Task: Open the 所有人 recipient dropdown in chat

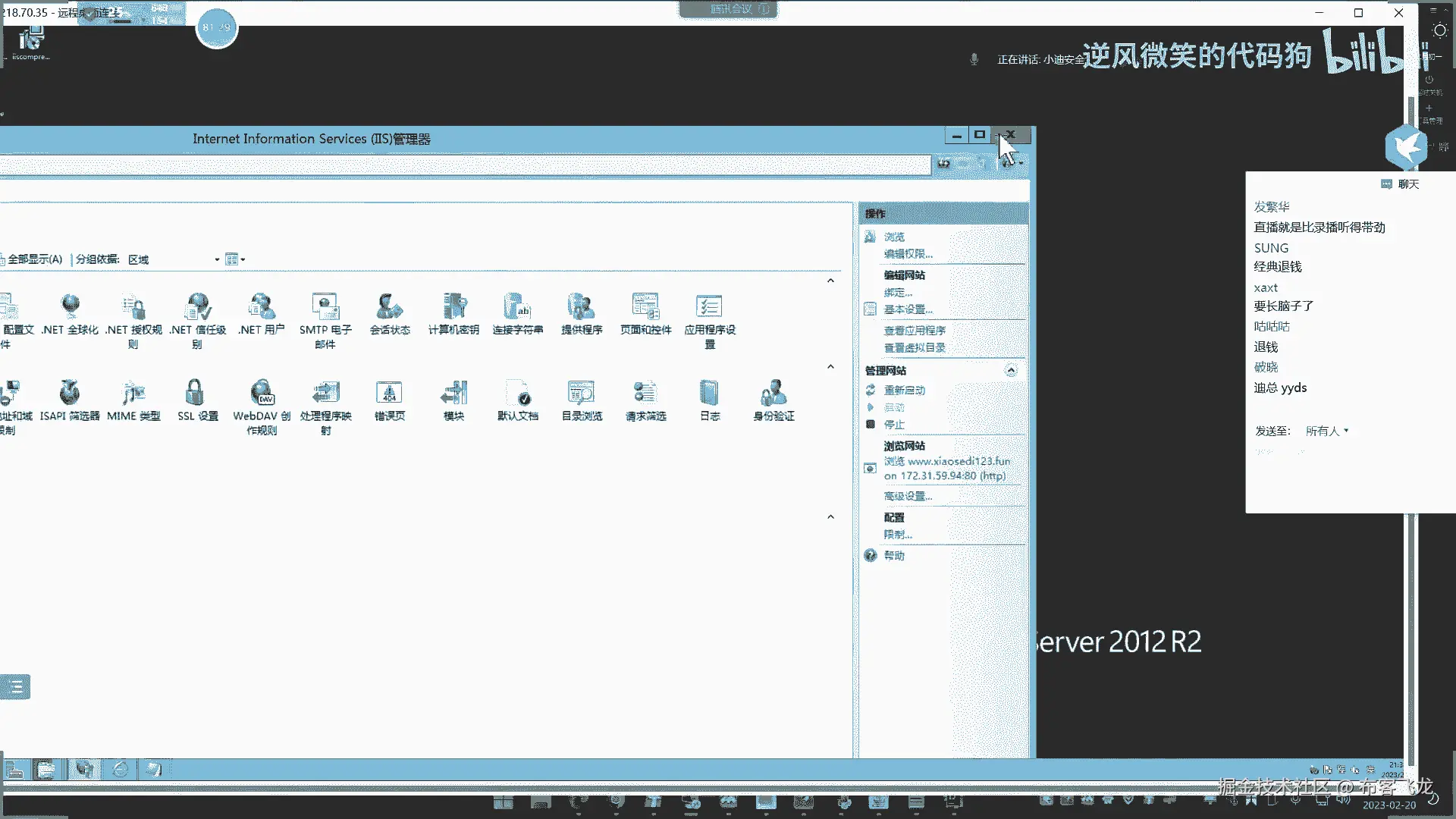Action: click(1326, 431)
